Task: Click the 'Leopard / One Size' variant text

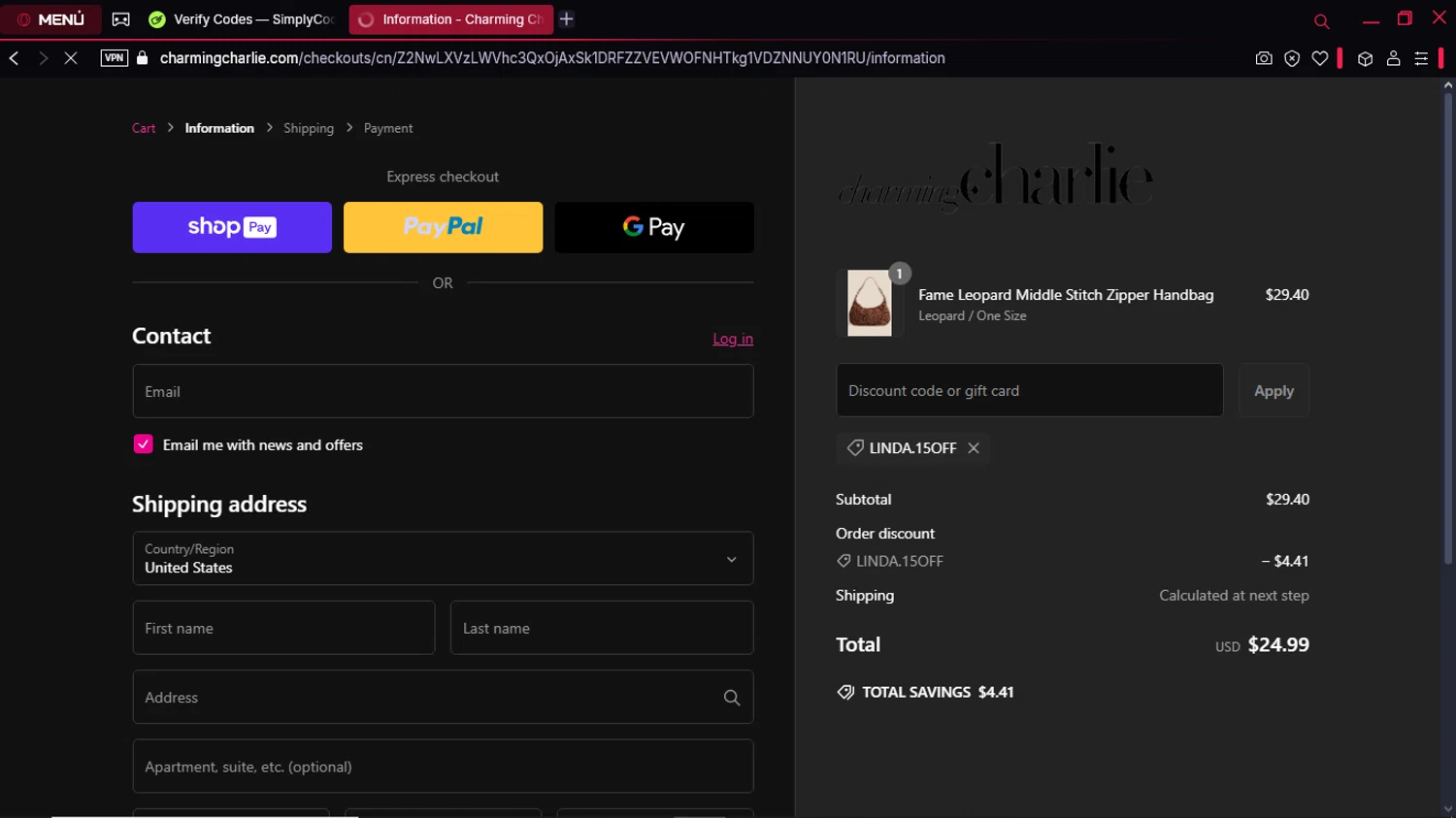Action: (x=973, y=316)
